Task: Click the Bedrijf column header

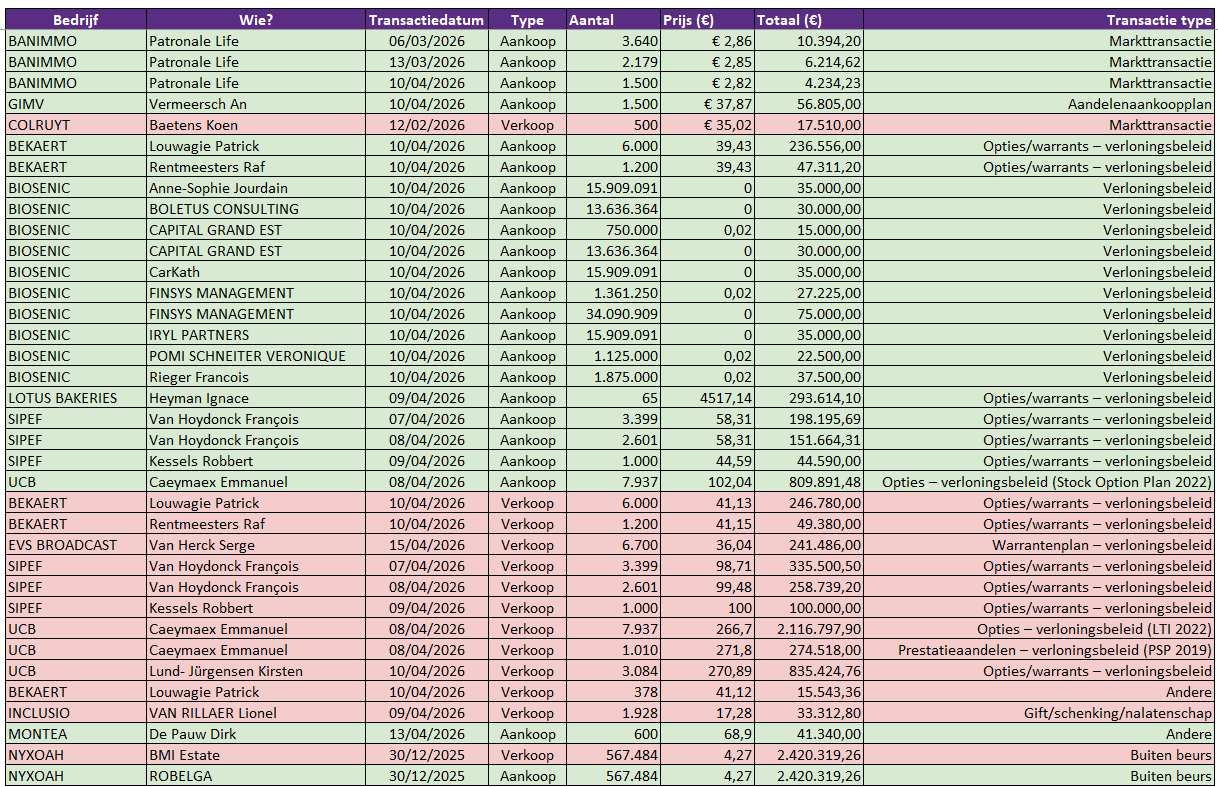Action: tap(75, 20)
